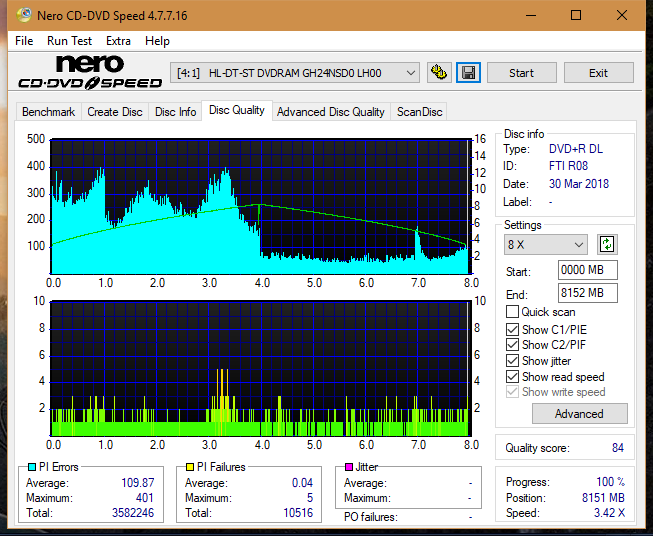Open the 8 X speed dropdown
653x536 pixels.
(546, 244)
